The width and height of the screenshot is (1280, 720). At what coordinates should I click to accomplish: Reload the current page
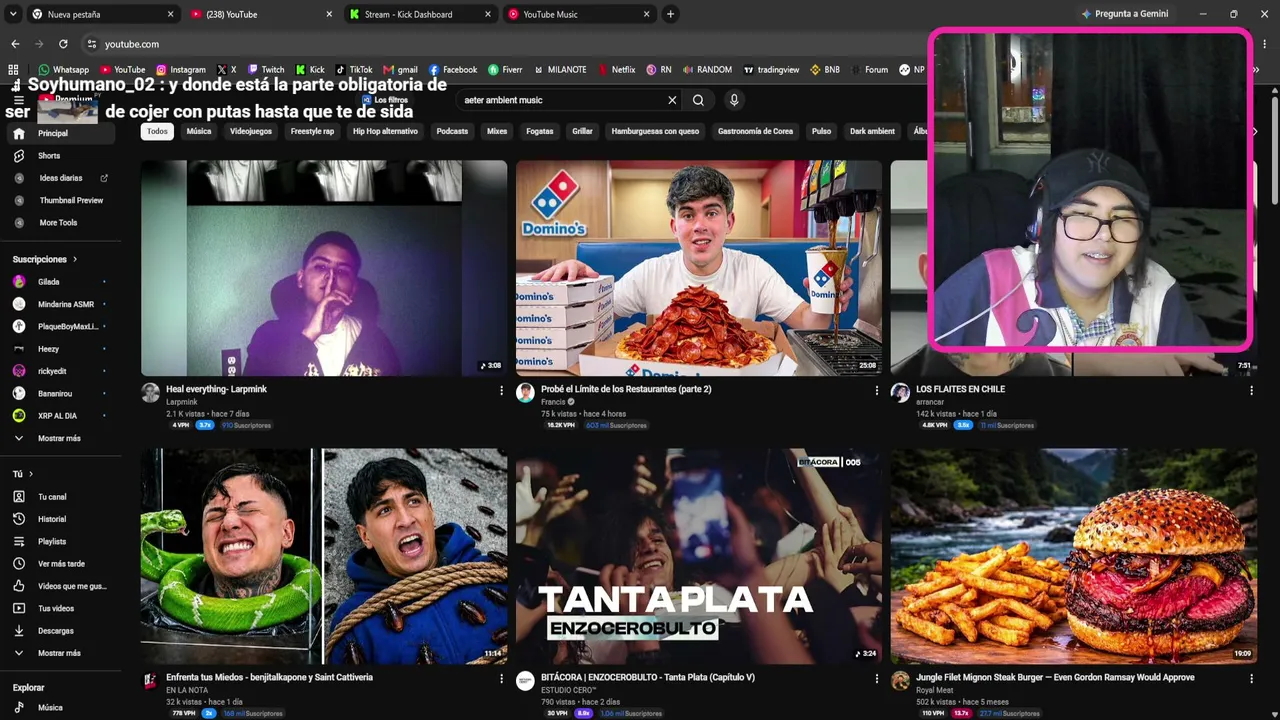[x=63, y=44]
